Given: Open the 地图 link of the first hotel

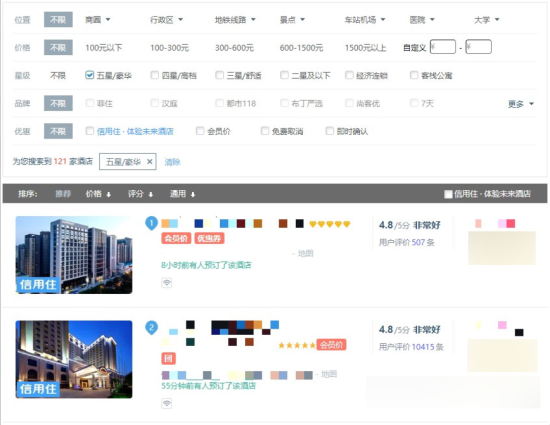Looking at the screenshot, I should point(306,254).
